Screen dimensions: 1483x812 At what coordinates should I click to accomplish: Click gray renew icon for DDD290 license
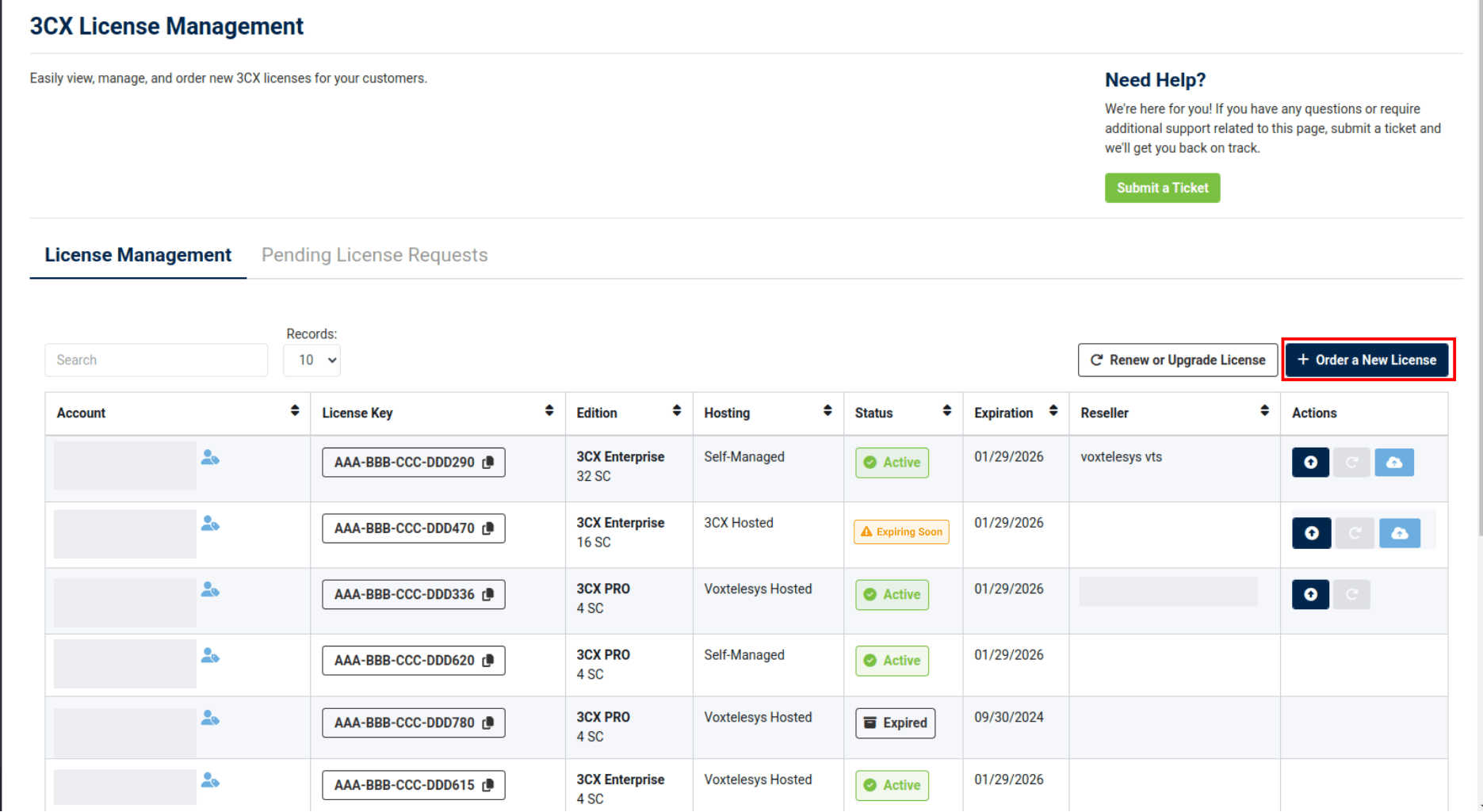pyautogui.click(x=1352, y=463)
